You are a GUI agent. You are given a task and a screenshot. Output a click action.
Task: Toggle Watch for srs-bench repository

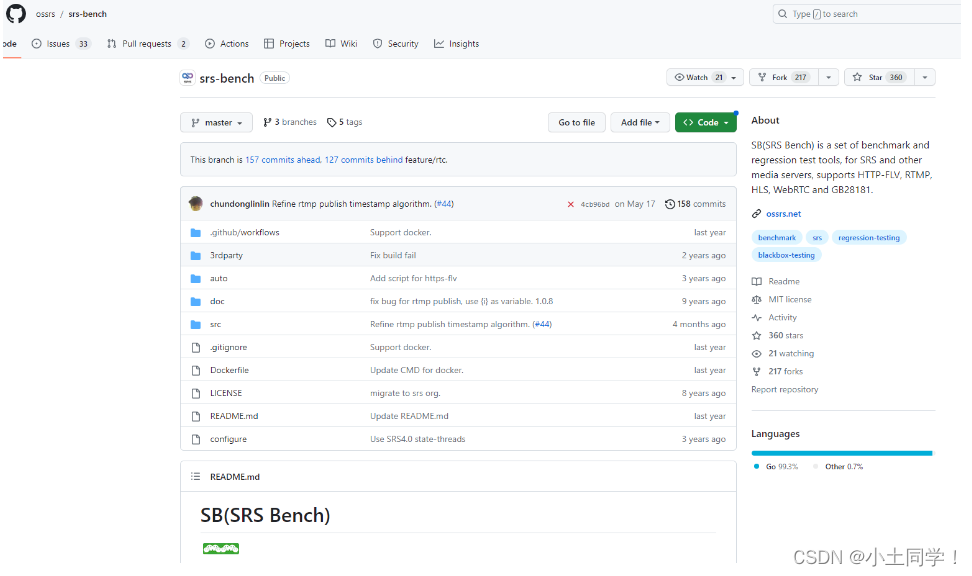pos(705,78)
